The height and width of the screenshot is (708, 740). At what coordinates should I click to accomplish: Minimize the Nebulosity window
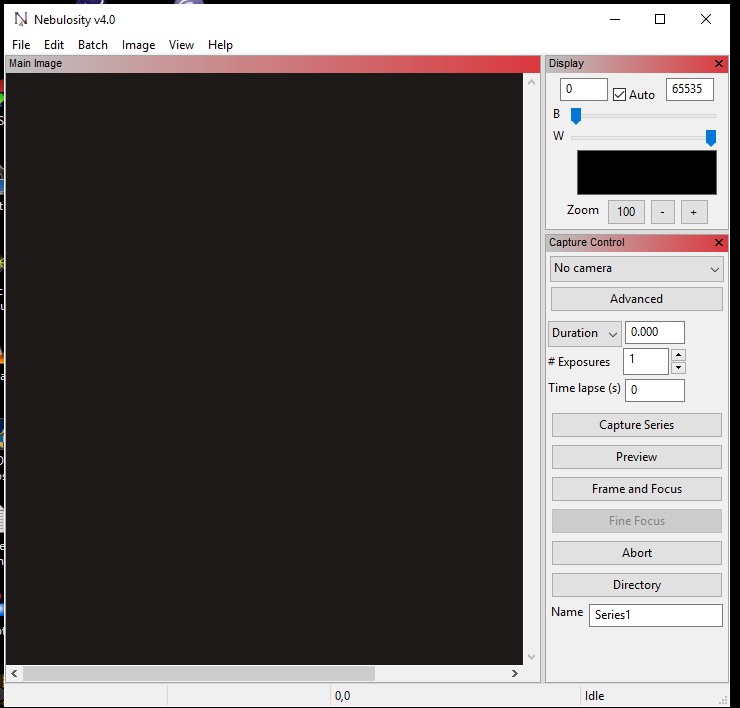(x=614, y=19)
